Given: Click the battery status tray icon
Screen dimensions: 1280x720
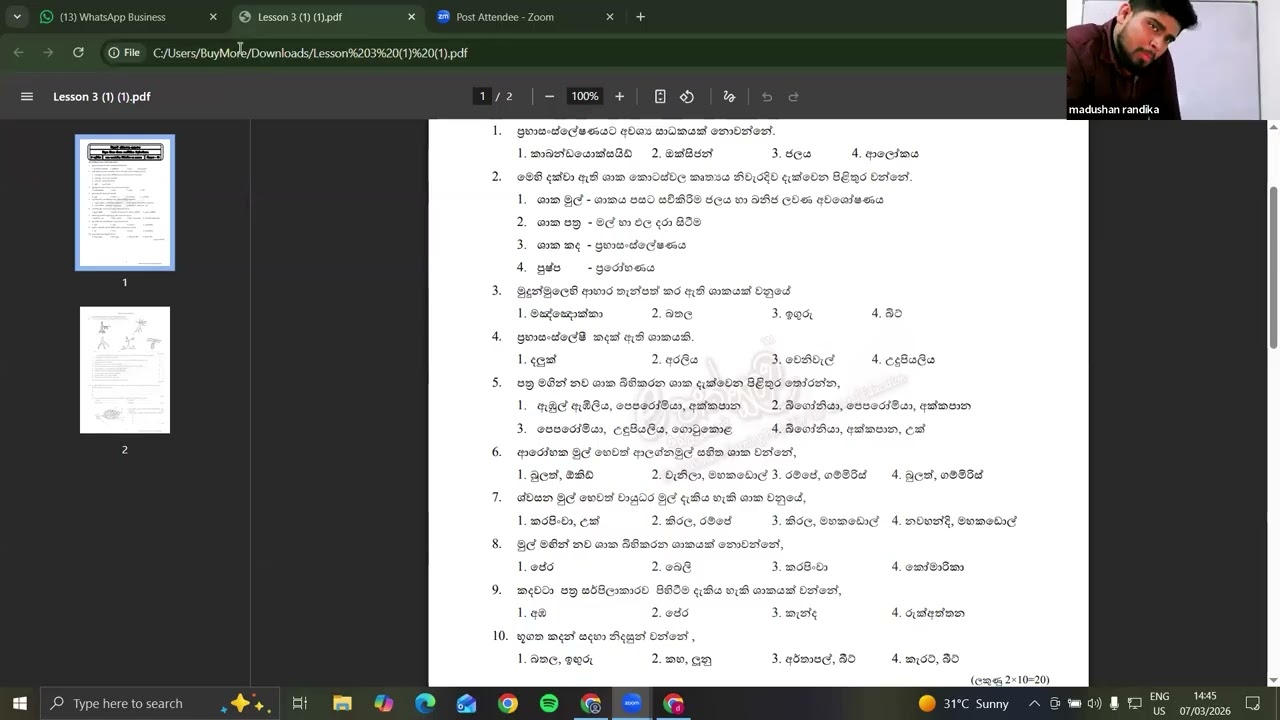Looking at the screenshot, I should [x=1074, y=704].
